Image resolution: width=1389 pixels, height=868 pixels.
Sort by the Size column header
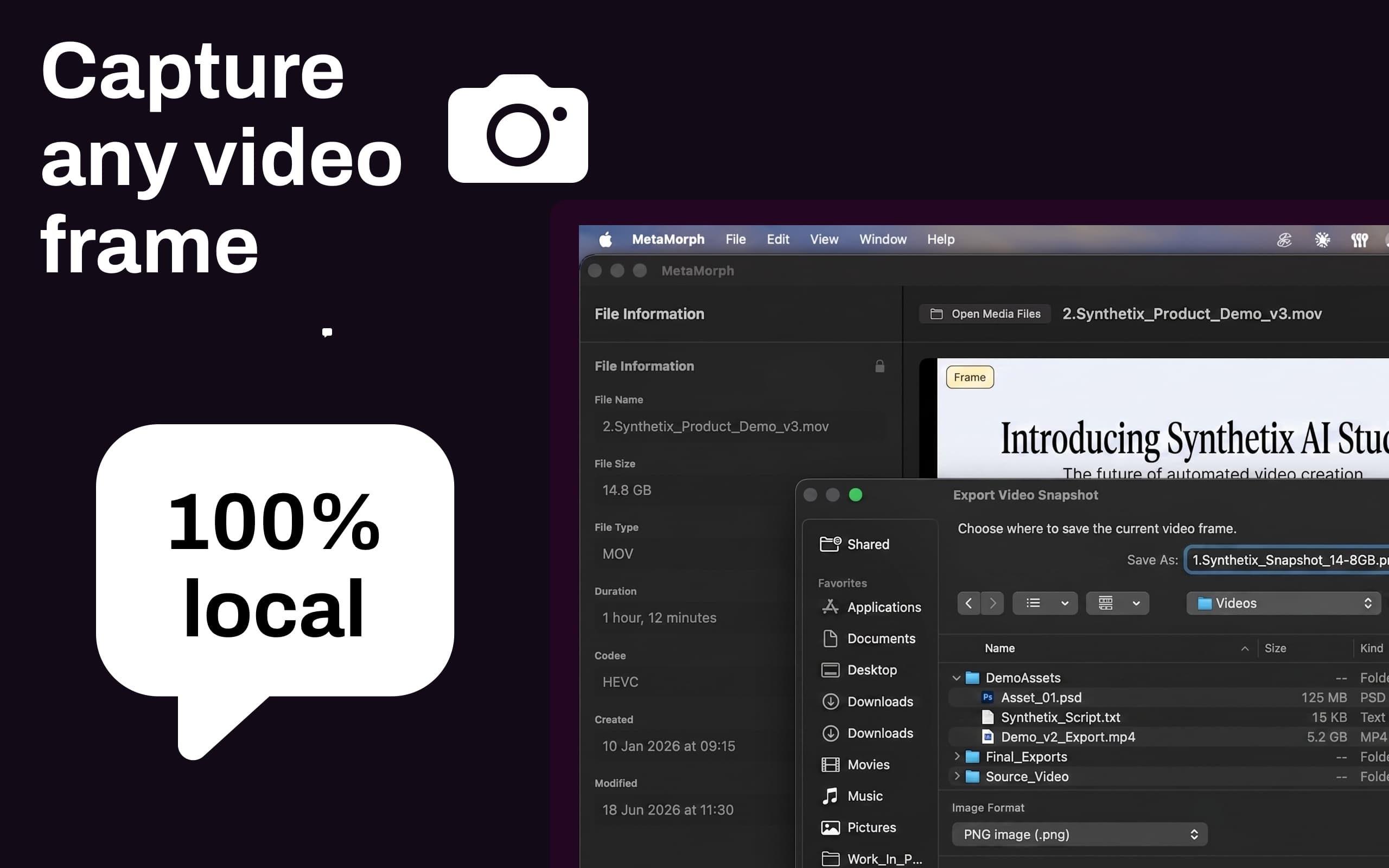tap(1275, 648)
